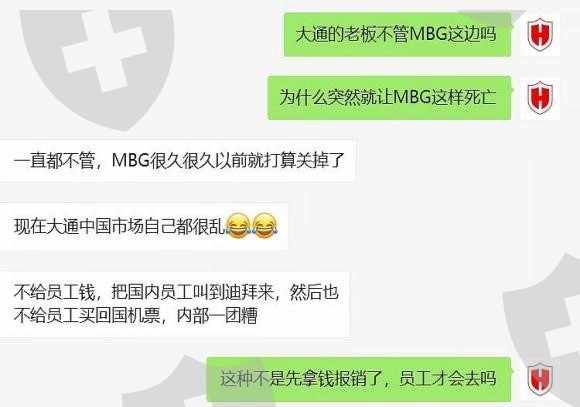Select the green bubble 大通的老板不管MBG这边吗
Image resolution: width=580 pixels, height=407 pixels.
click(398, 35)
